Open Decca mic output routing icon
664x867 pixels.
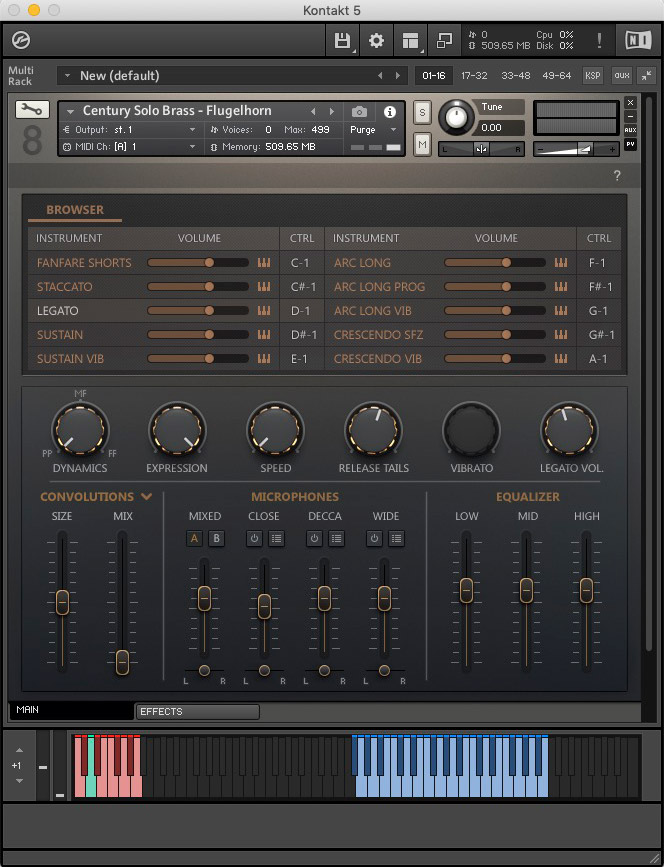click(336, 539)
